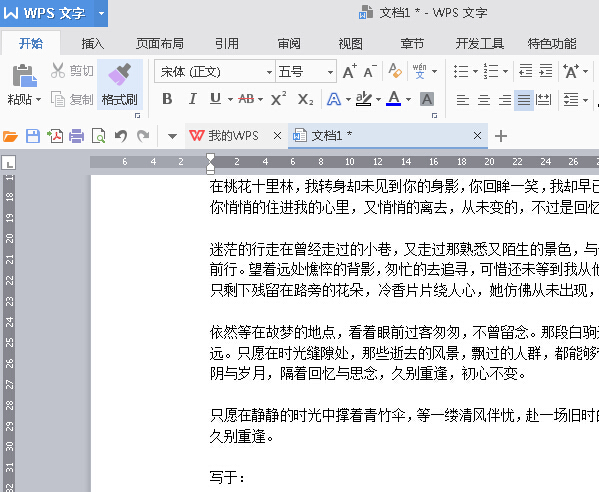Switch to the 插入 ribbon tab
Screen dimensions: 599x492
tap(93, 44)
